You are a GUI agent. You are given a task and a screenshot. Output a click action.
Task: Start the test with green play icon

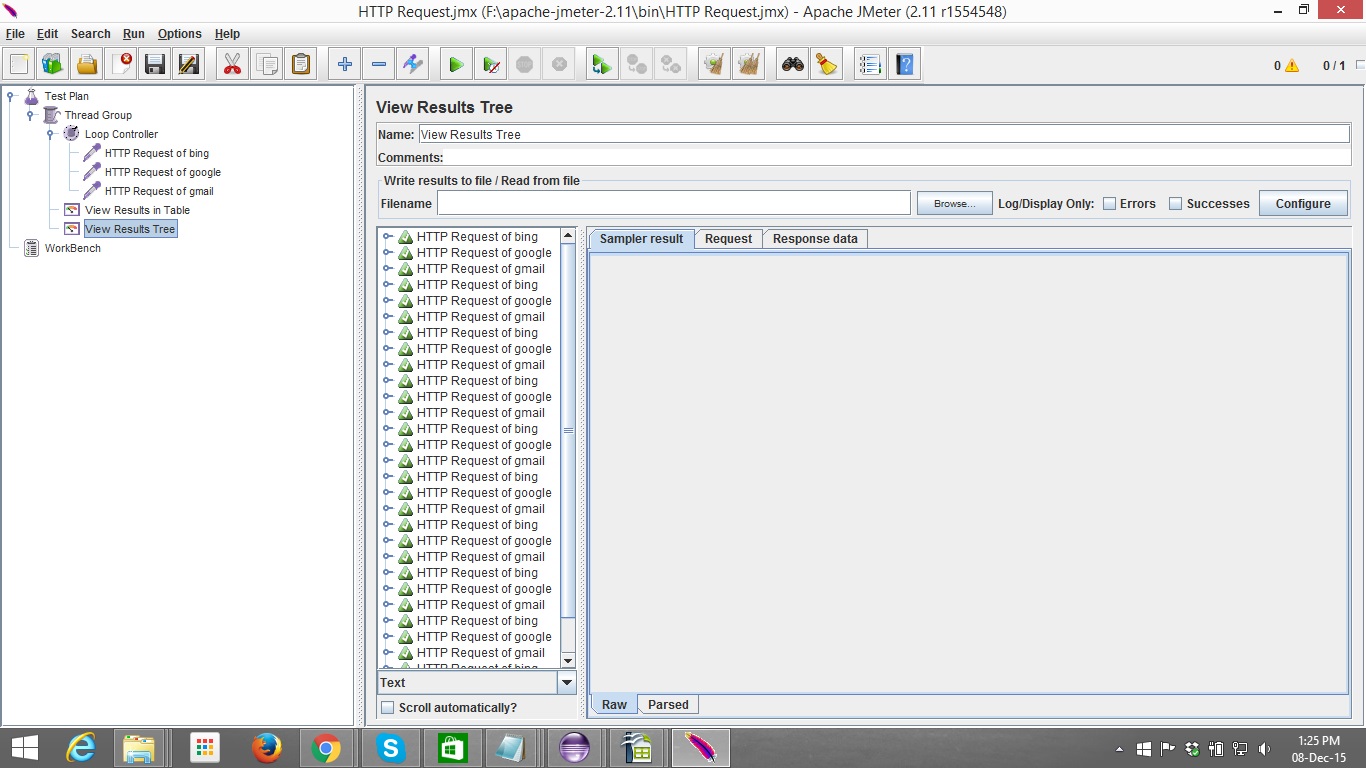click(456, 65)
